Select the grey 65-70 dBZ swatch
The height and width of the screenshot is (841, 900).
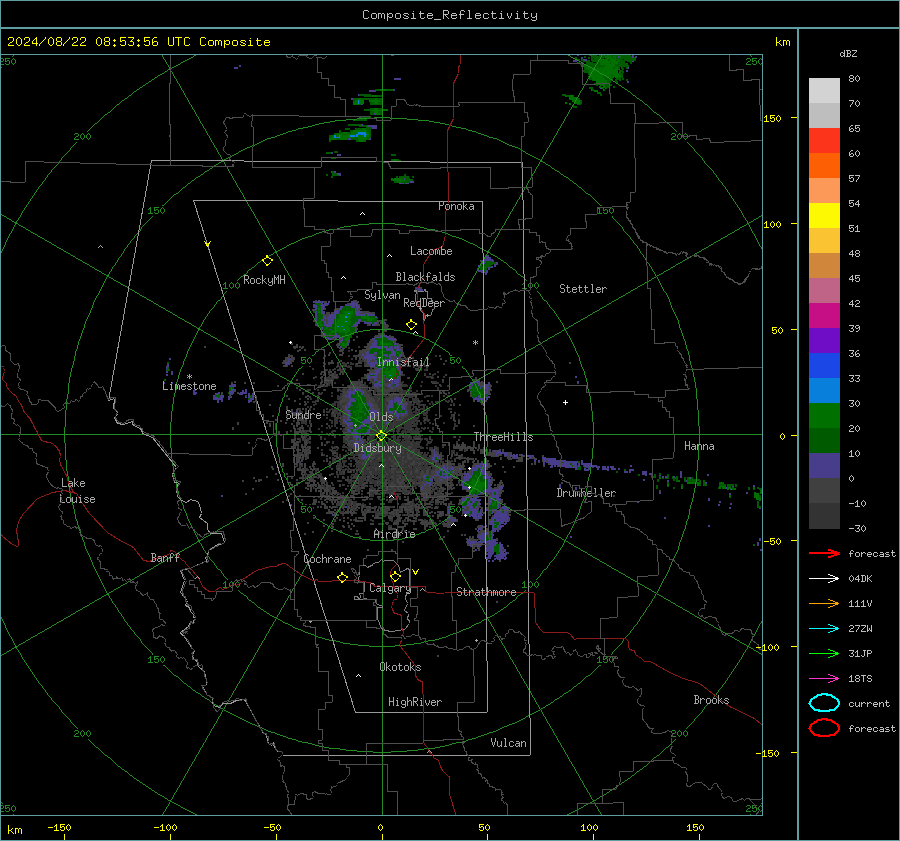[824, 115]
